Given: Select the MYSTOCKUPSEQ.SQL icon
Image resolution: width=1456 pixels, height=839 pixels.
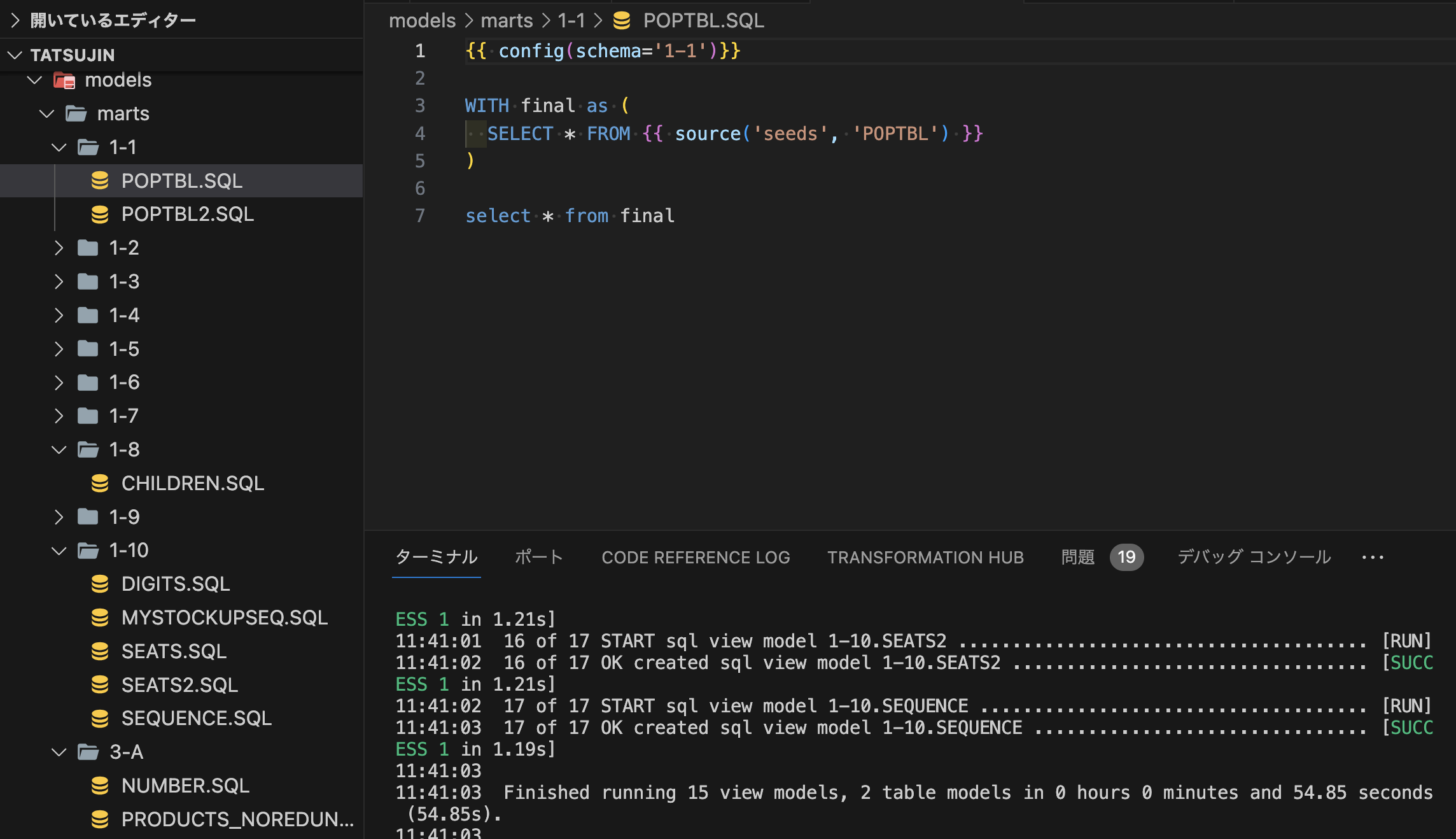Looking at the screenshot, I should pos(101,617).
